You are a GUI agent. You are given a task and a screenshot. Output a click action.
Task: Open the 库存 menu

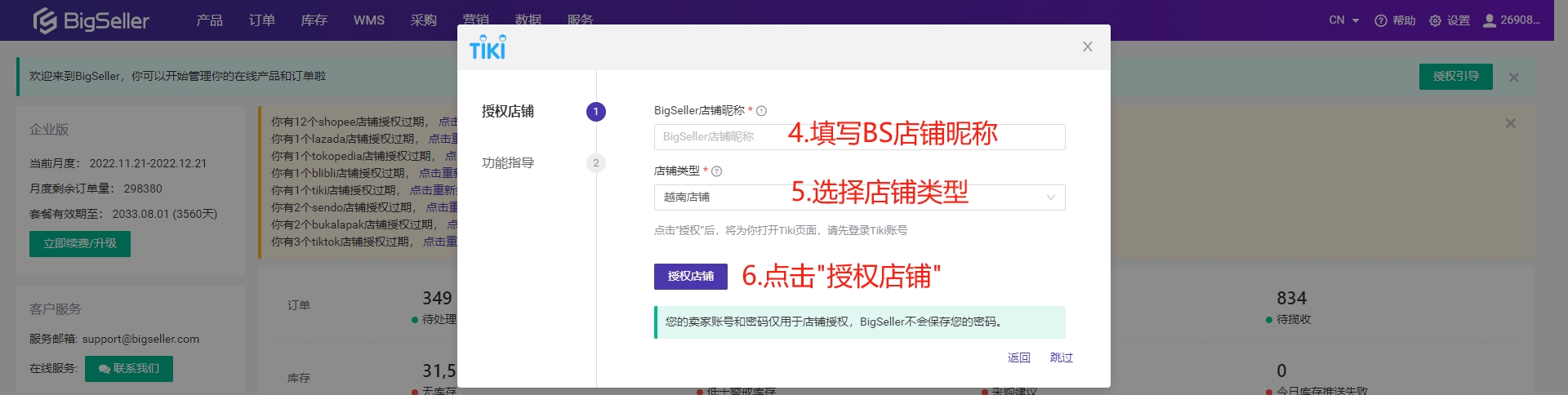tap(314, 20)
